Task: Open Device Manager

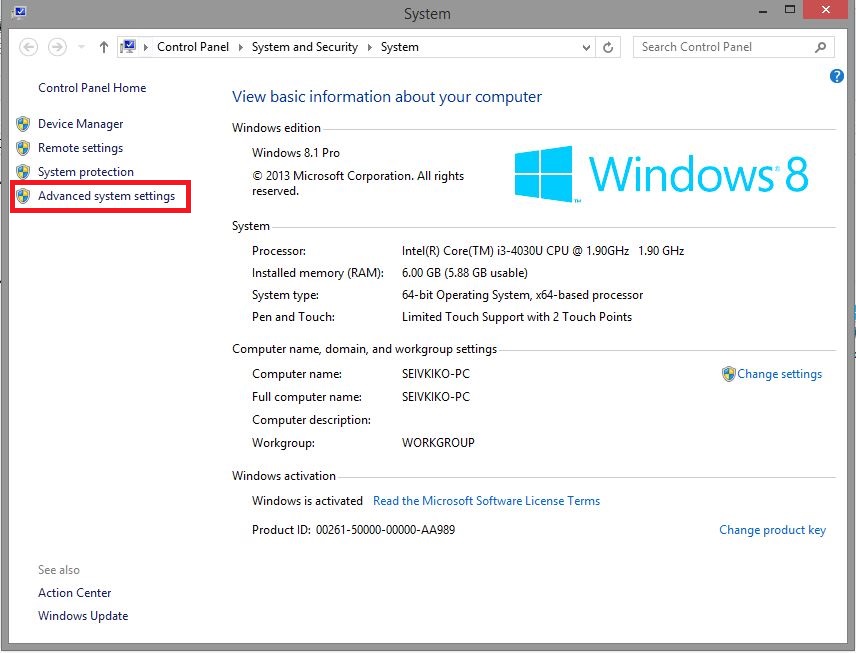Action: [x=80, y=124]
